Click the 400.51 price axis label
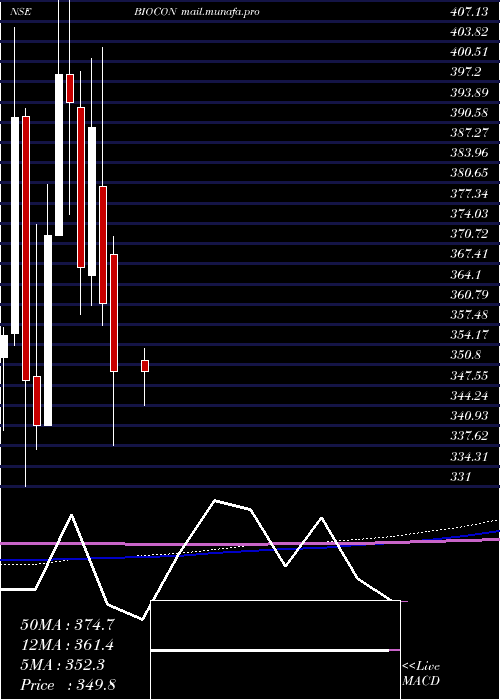The height and width of the screenshot is (700, 500). (469, 52)
